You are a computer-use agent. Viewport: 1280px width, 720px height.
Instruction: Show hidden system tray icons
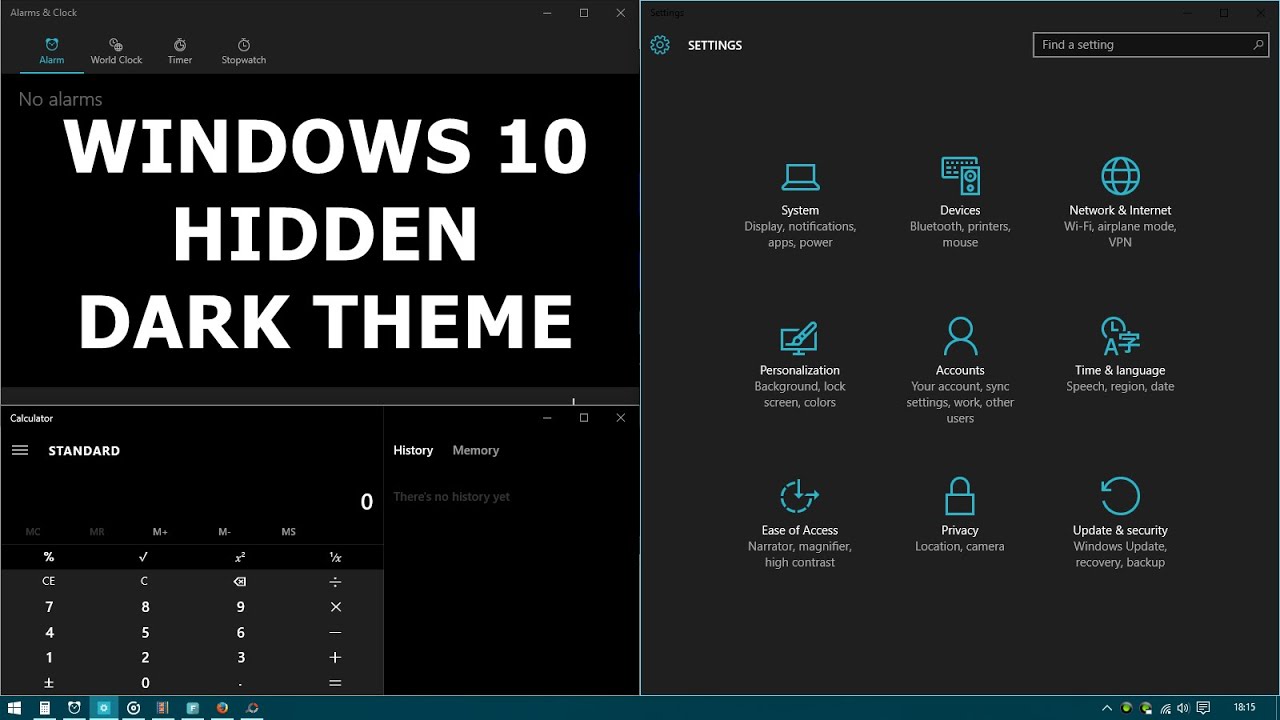click(x=1108, y=708)
